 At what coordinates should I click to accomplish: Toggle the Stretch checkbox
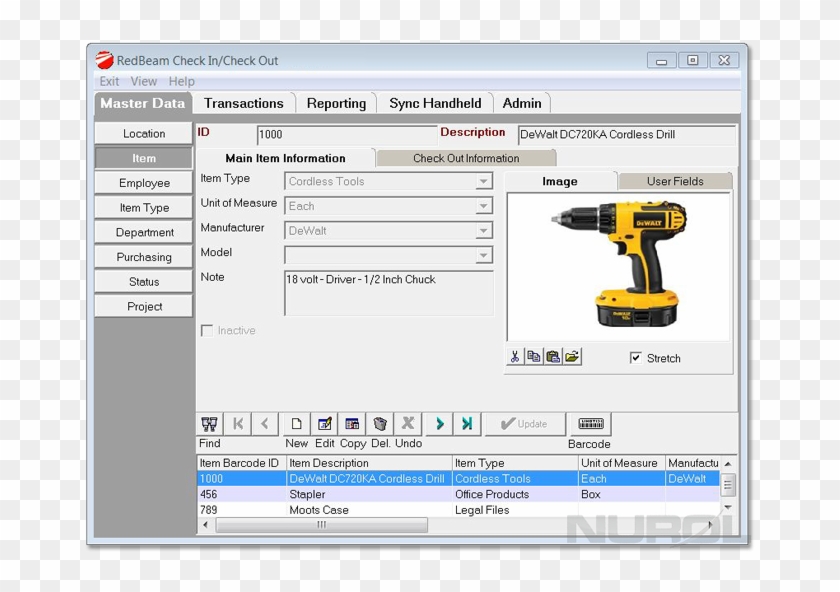pos(636,357)
